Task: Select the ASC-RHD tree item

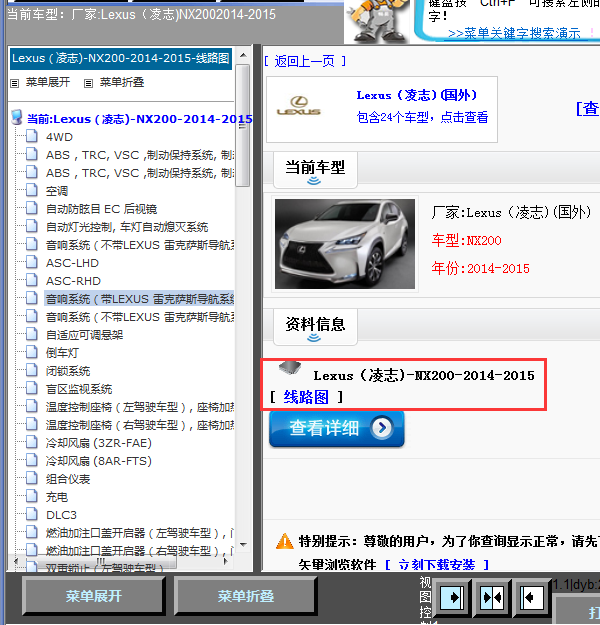Action: coord(73,281)
